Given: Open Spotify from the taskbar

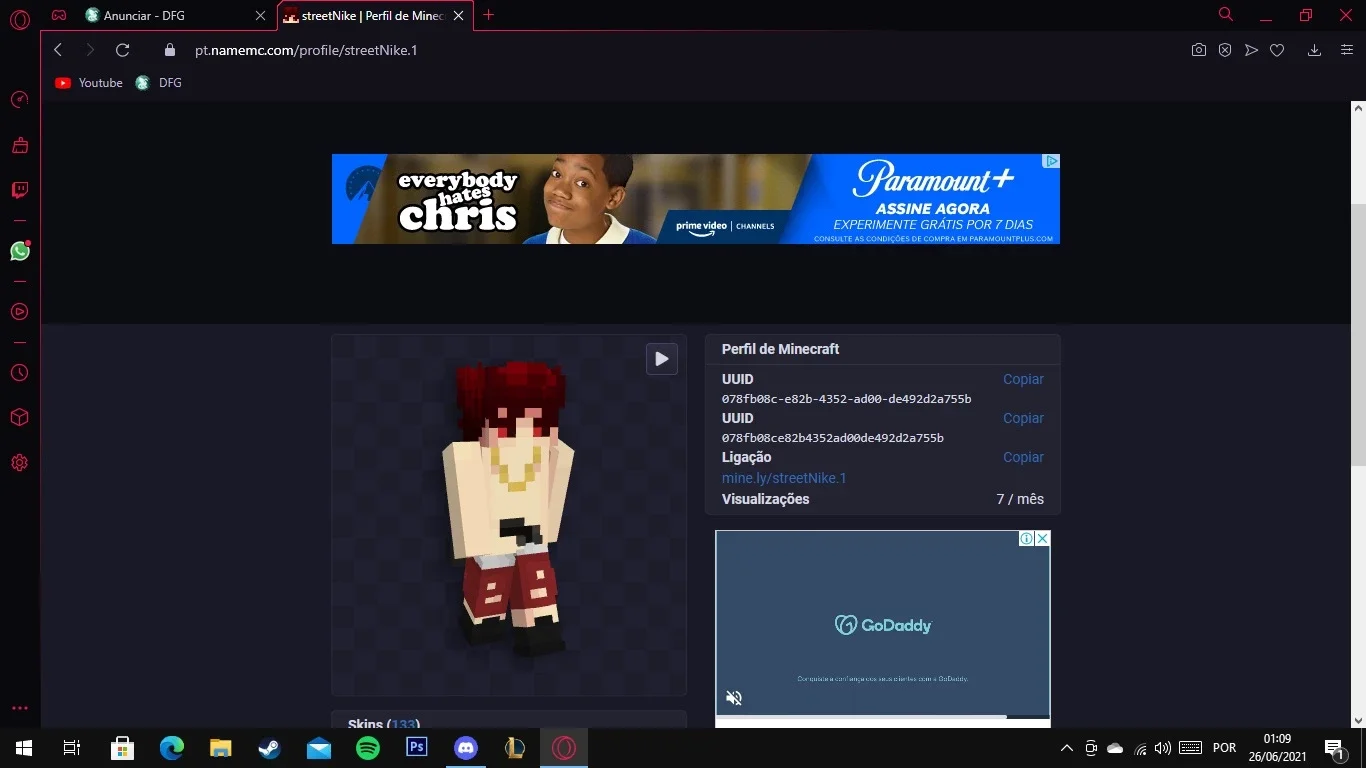Looking at the screenshot, I should 368,748.
